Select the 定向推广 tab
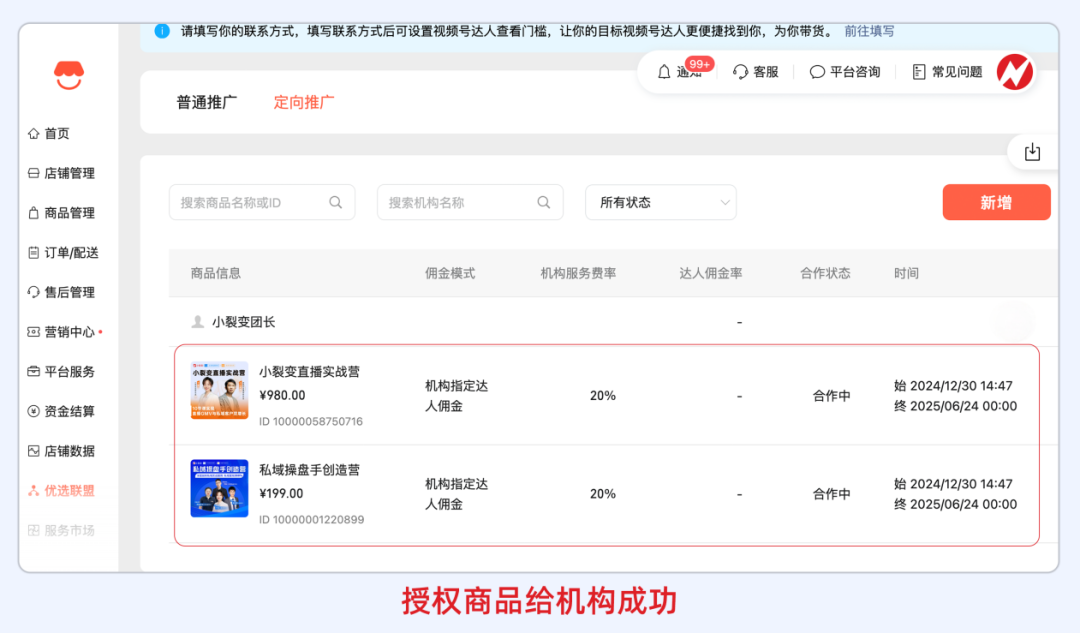This screenshot has width=1080, height=633. pos(303,101)
